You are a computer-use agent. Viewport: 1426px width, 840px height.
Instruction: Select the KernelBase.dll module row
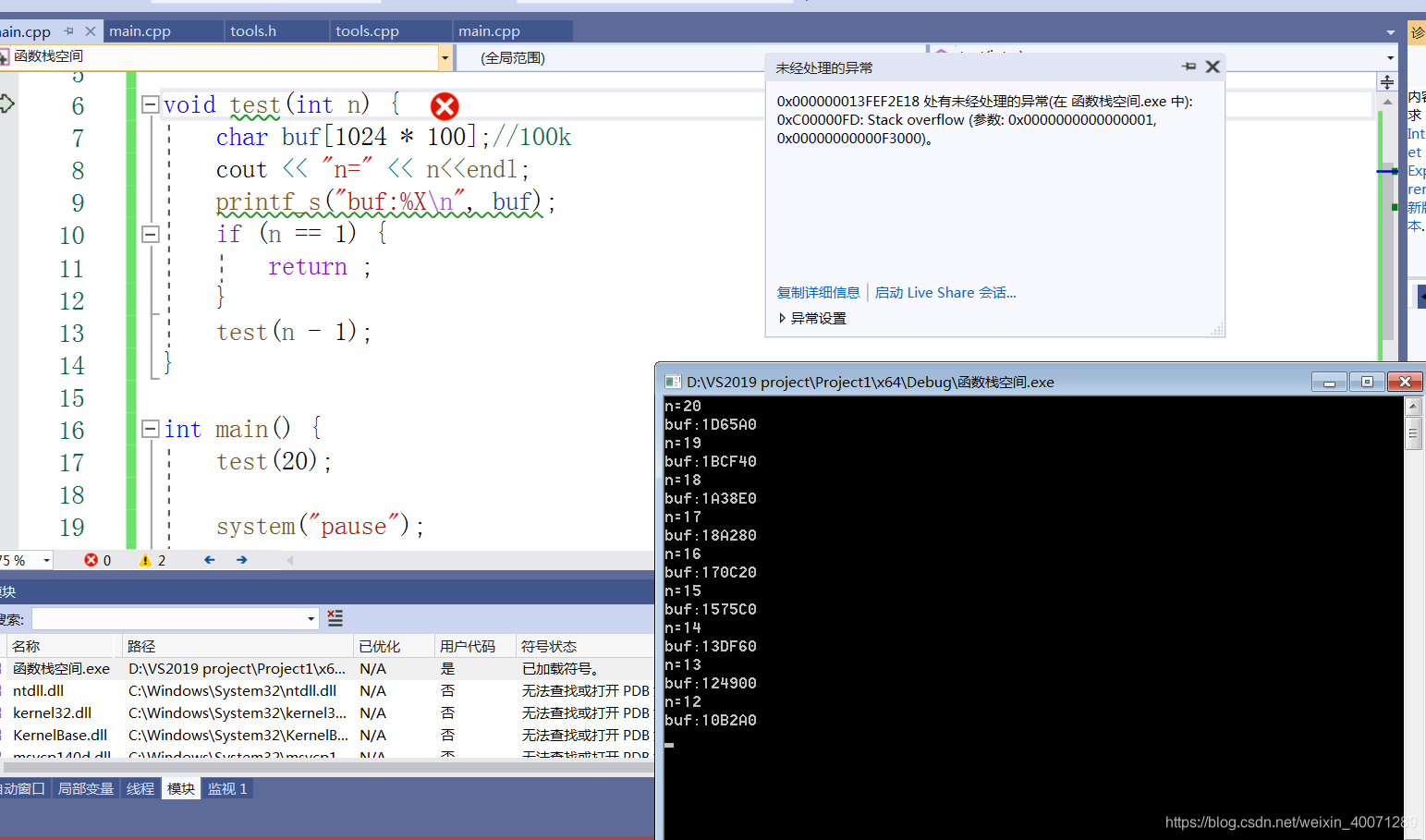pyautogui.click(x=327, y=735)
